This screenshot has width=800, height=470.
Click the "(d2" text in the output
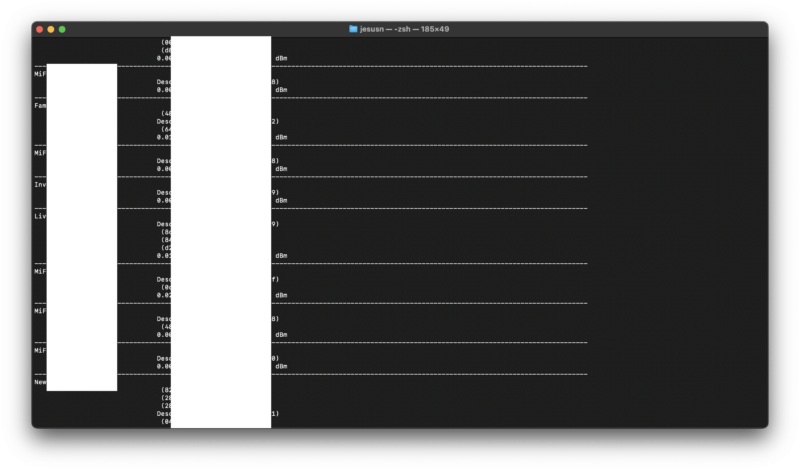(166, 248)
